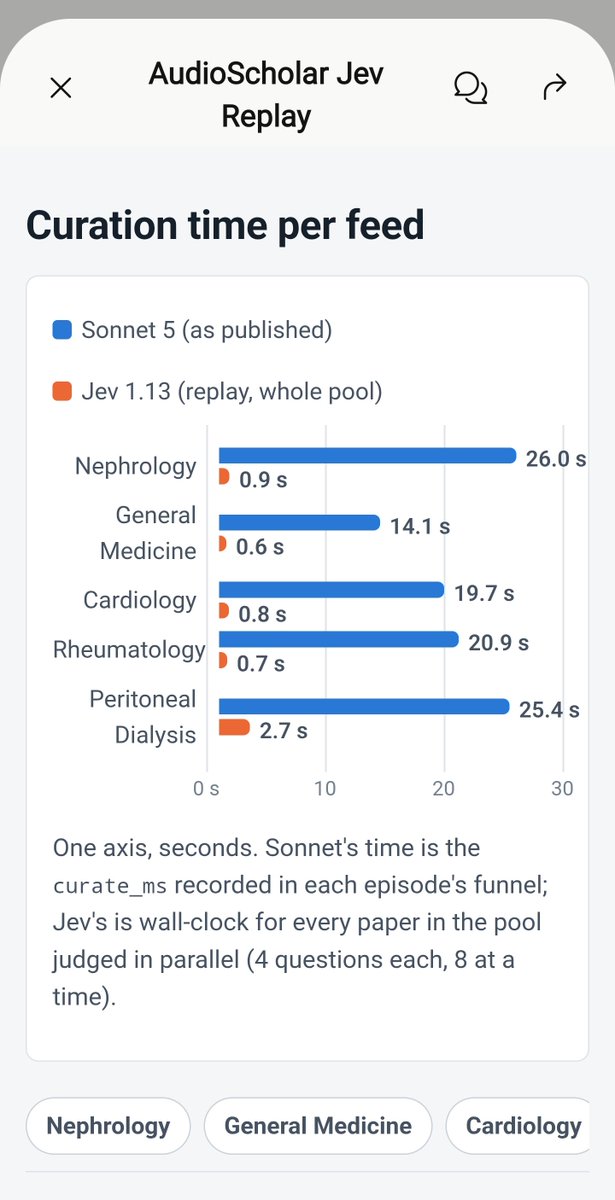Click the Cardiology 19.7 s blue bar
The image size is (615, 1200).
tap(331, 590)
